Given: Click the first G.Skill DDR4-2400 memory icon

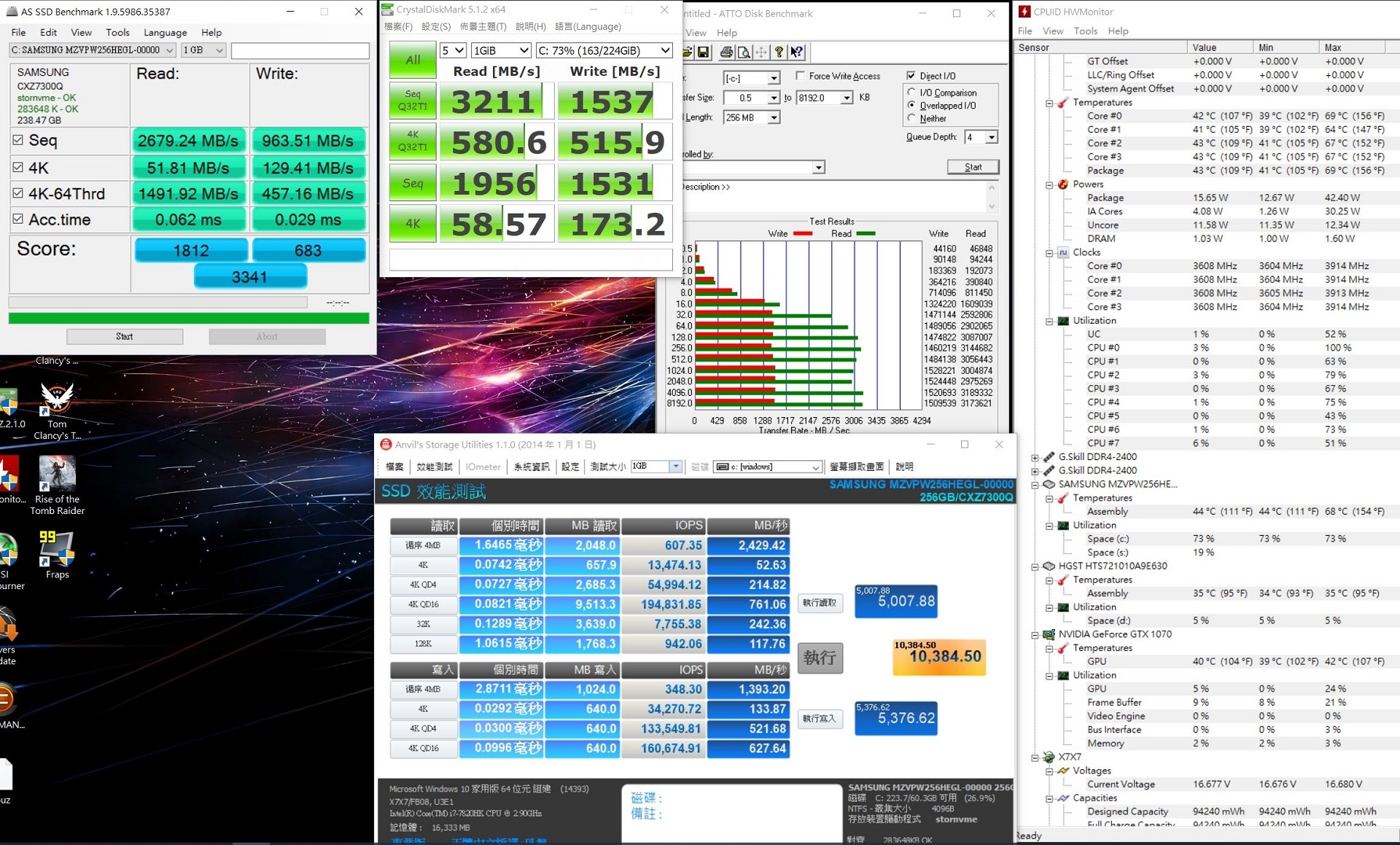Looking at the screenshot, I should click(x=1049, y=457).
